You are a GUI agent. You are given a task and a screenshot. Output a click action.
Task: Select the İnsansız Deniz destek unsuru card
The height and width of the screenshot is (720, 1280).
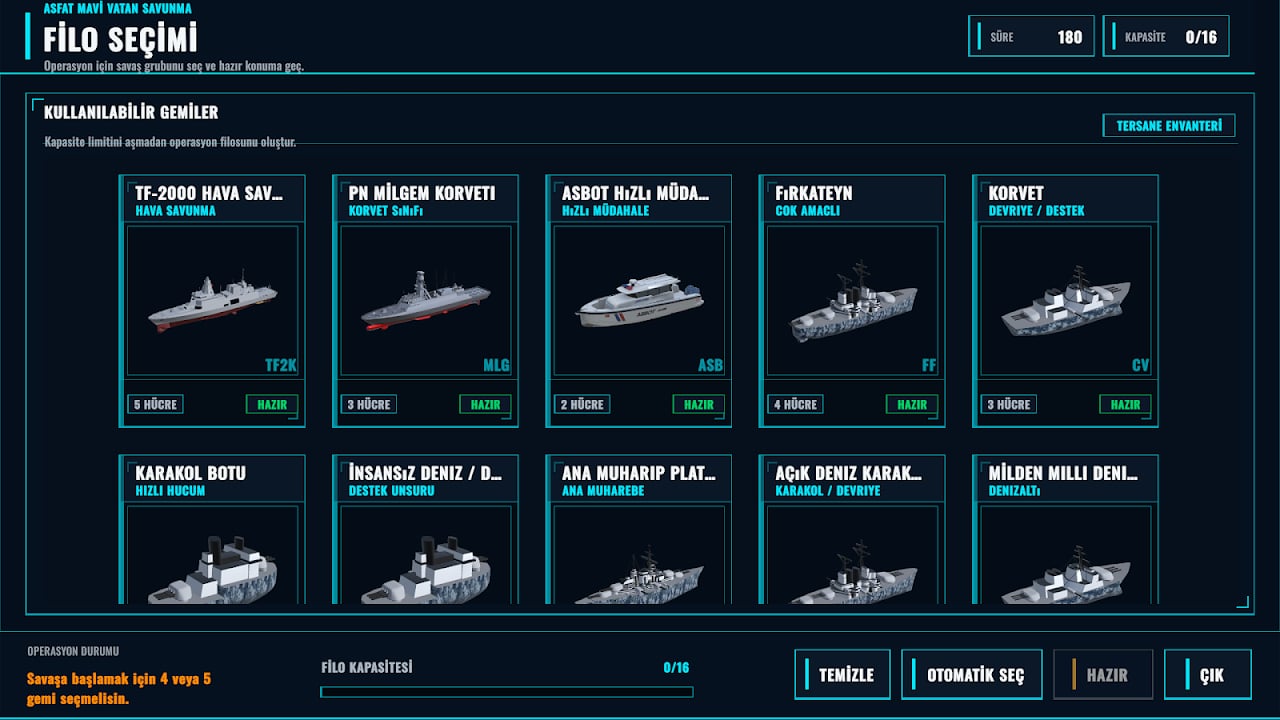click(x=425, y=530)
